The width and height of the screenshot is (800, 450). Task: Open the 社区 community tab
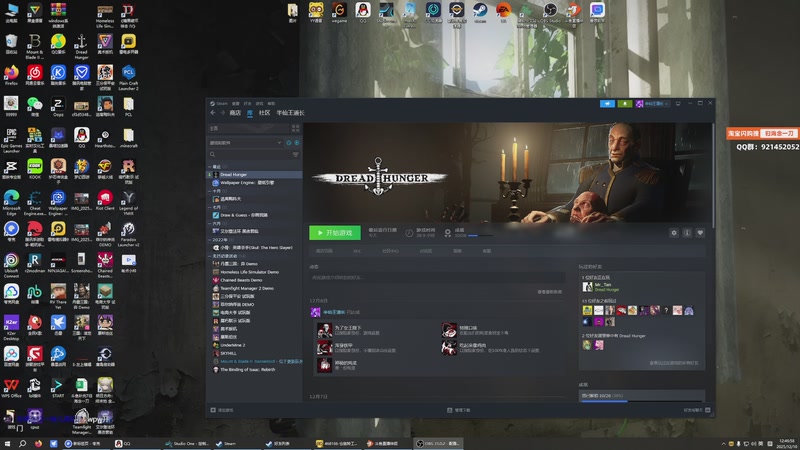(x=264, y=113)
